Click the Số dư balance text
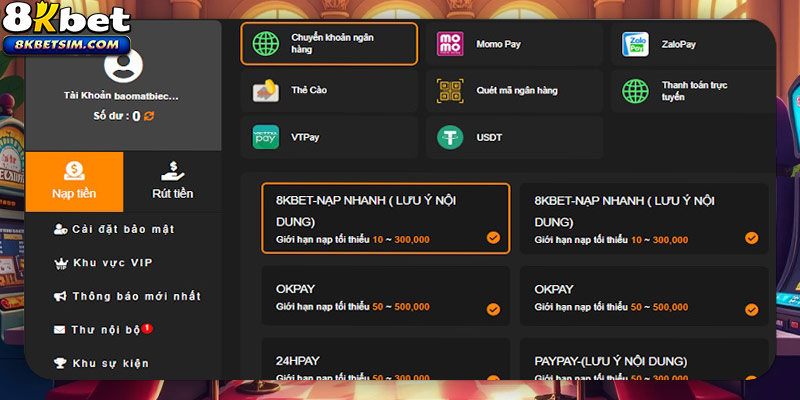 [117, 116]
